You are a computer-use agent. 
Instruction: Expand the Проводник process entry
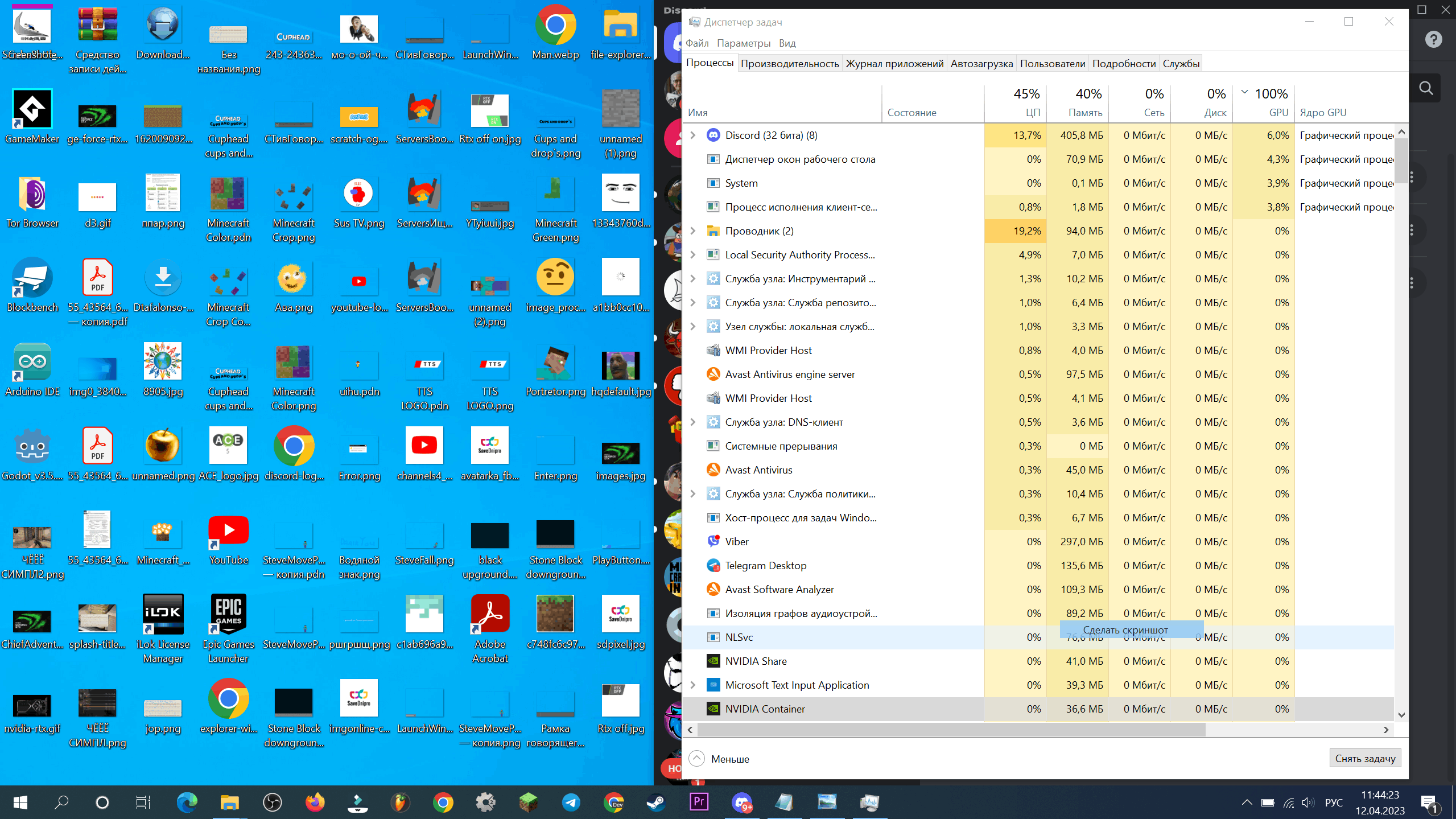[696, 231]
